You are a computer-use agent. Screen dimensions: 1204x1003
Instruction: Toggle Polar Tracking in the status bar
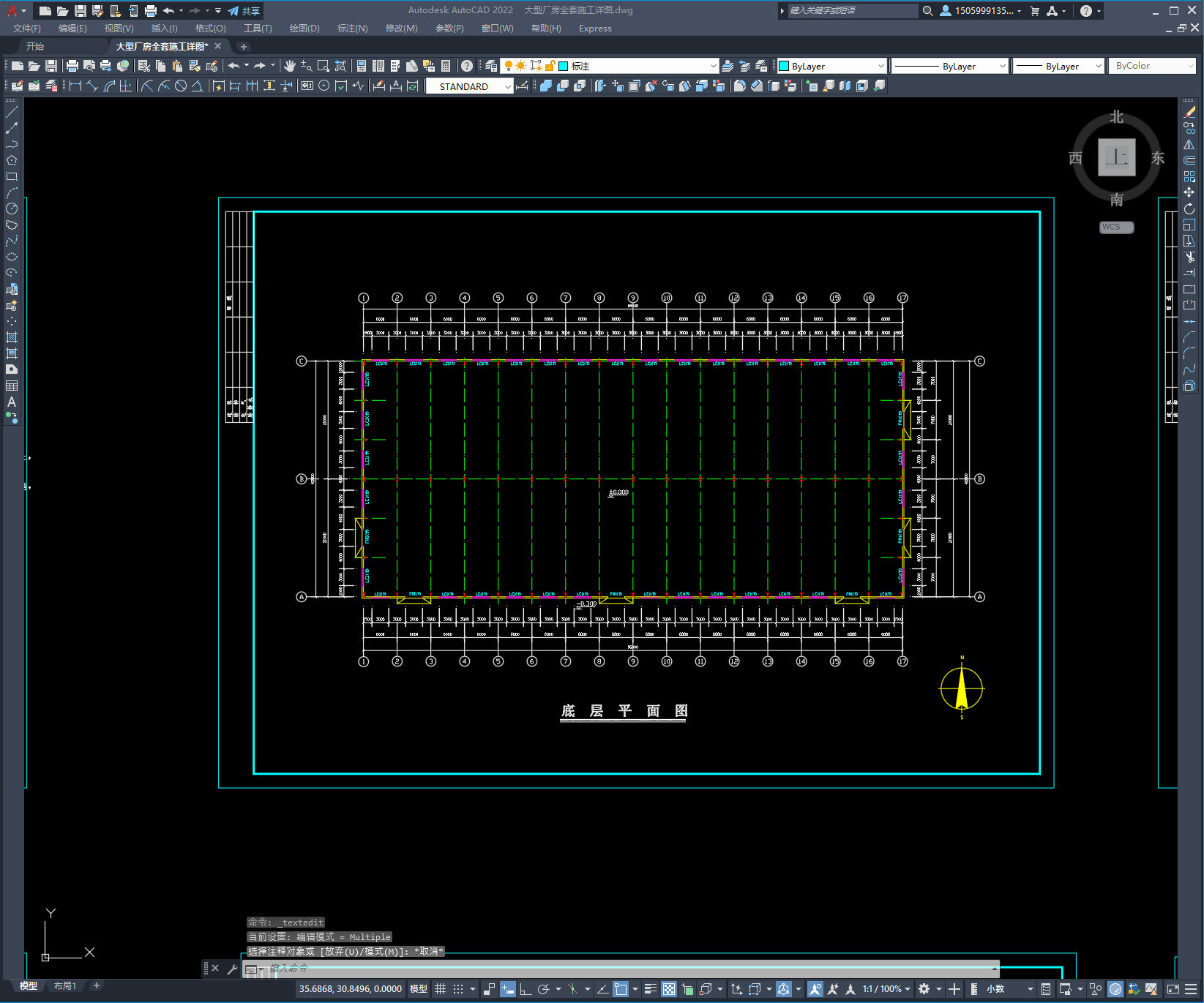[x=543, y=989]
